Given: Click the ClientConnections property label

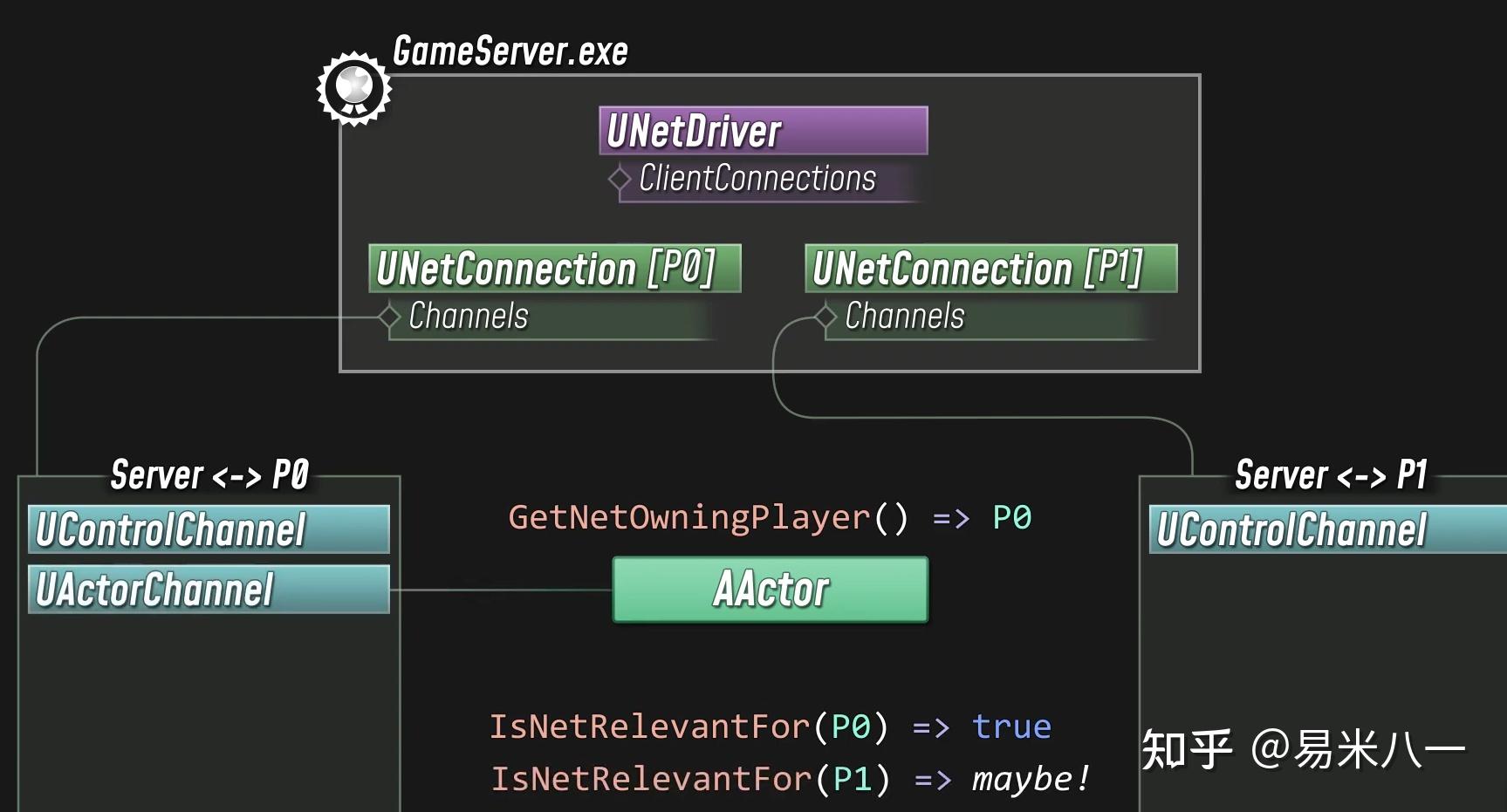Looking at the screenshot, I should click(x=757, y=179).
